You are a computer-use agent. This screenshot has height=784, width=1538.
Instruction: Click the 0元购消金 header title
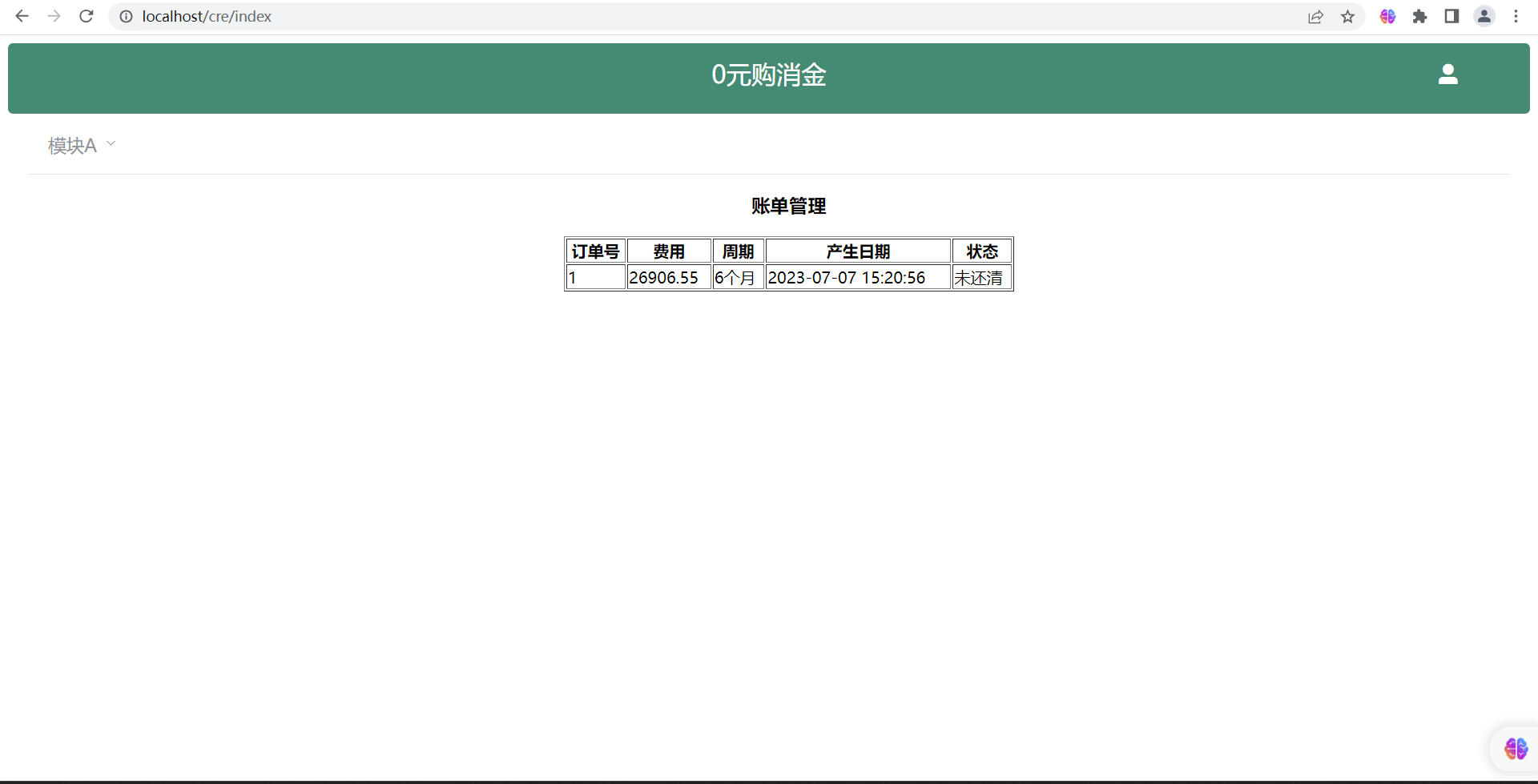tap(769, 74)
